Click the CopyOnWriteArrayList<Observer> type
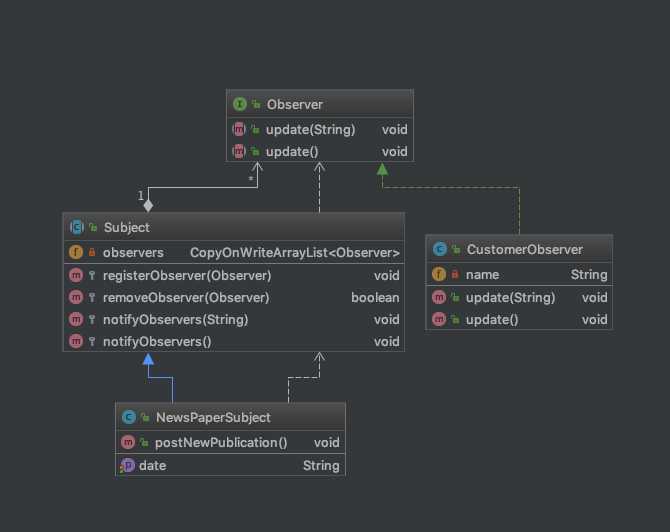The height and width of the screenshot is (532, 670). coord(295,253)
